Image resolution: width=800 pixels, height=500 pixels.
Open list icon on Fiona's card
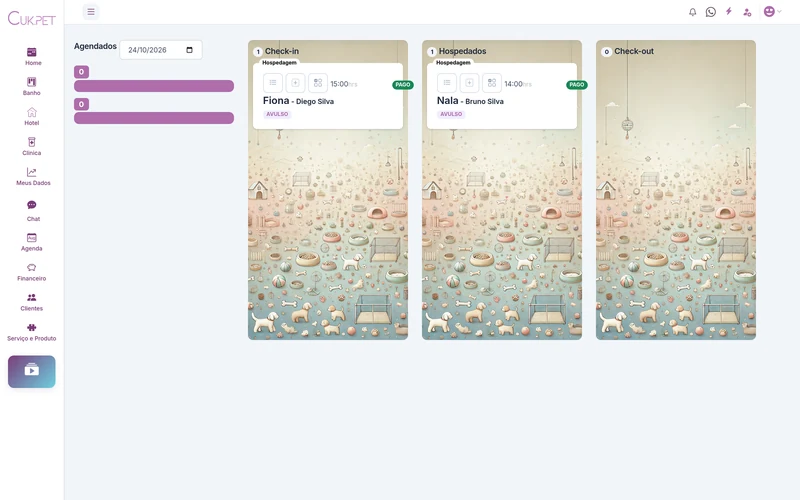273,83
